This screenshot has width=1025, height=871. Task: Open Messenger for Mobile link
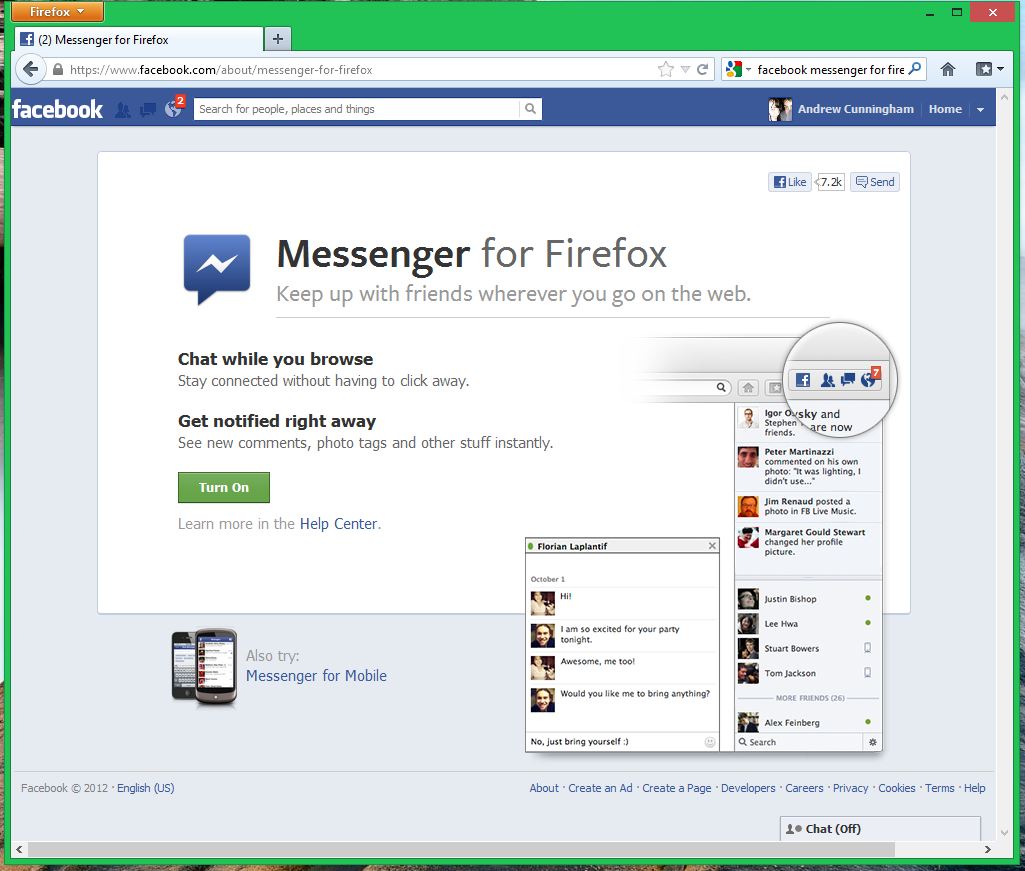click(316, 675)
